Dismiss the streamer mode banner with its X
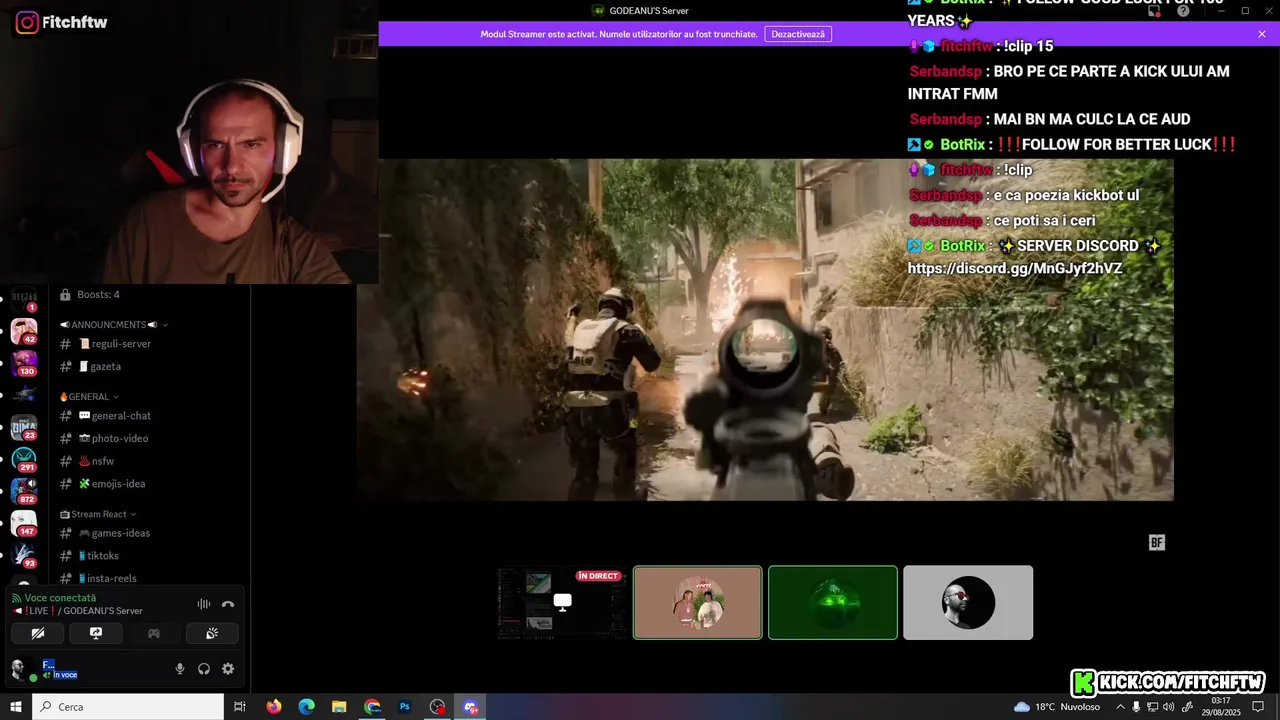This screenshot has width=1280, height=720. 1262,34
